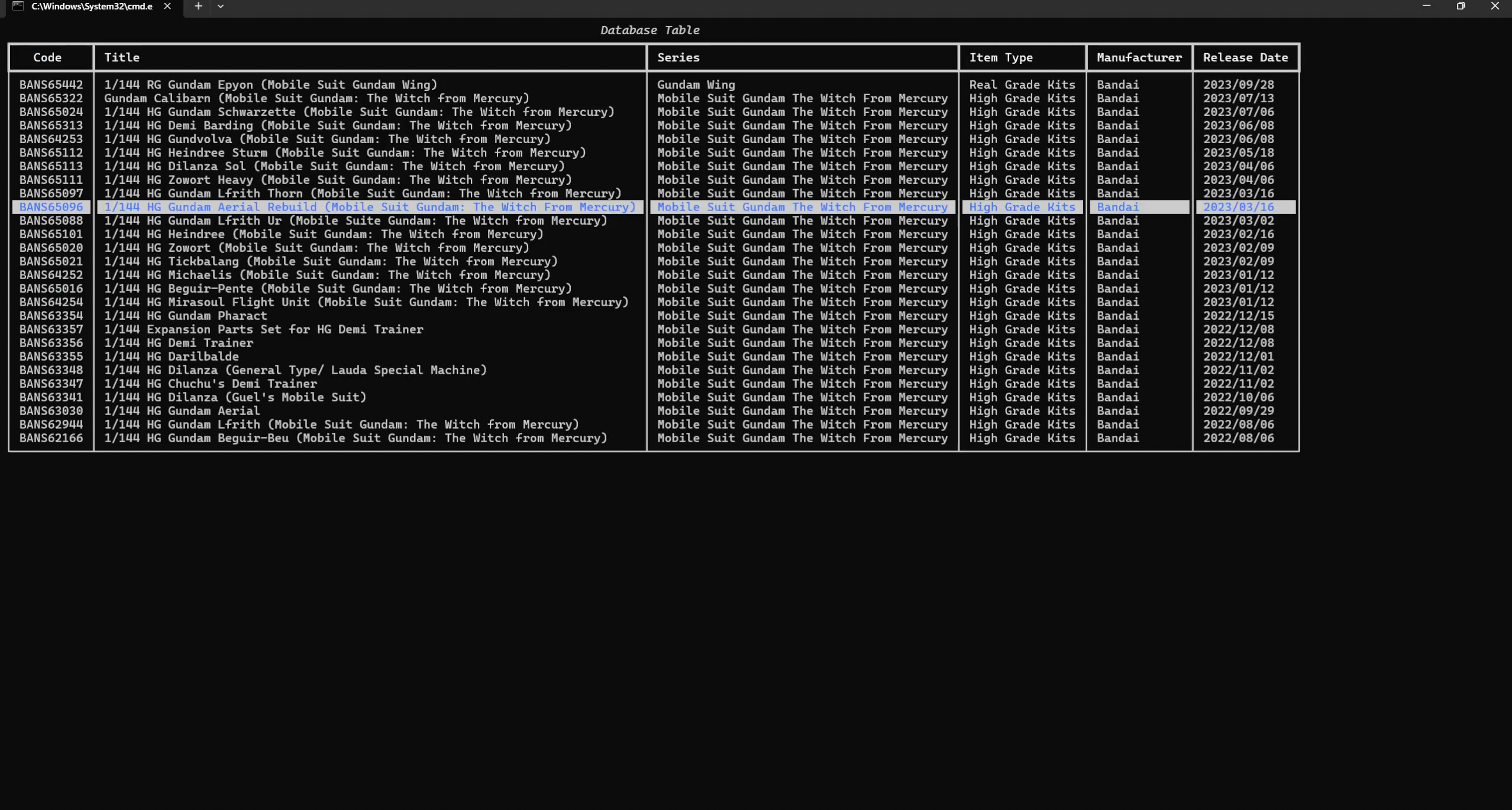
Task: Click code BANS62166 in the last row
Action: (51, 438)
